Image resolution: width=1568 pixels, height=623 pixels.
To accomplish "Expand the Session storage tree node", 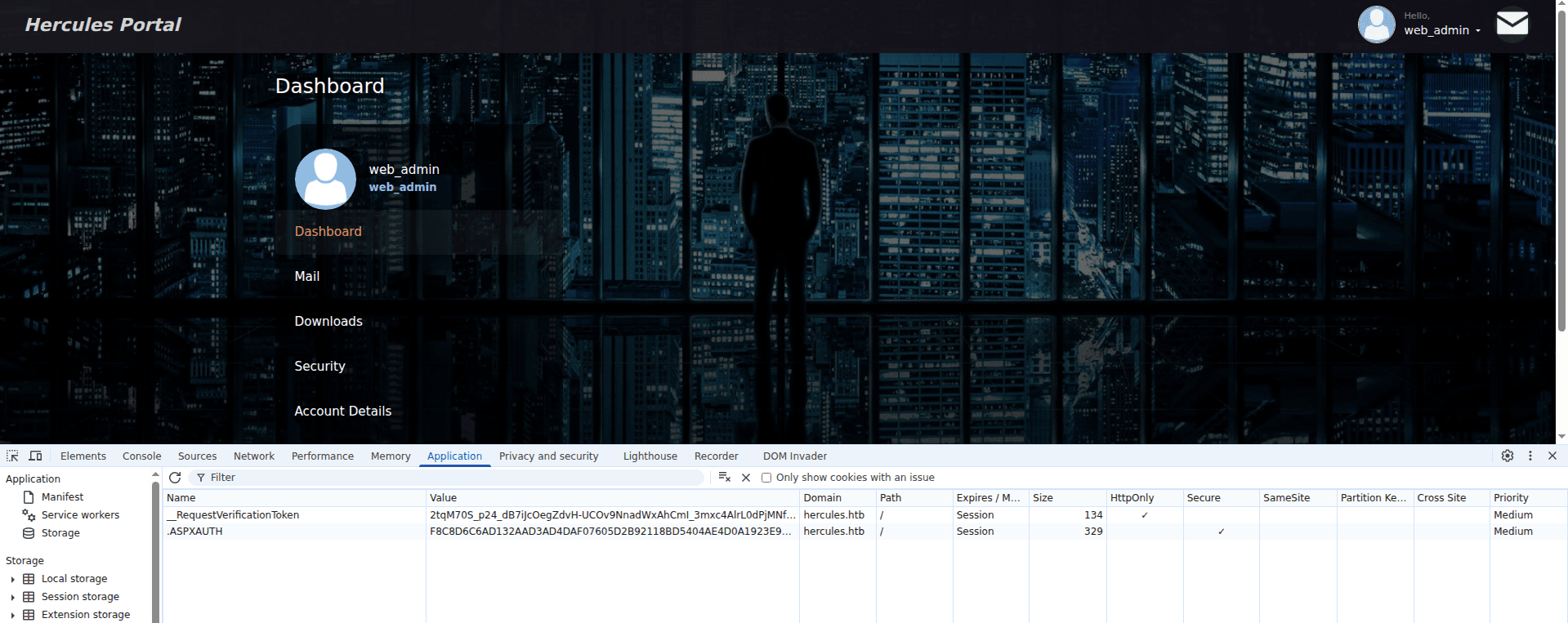I will (12, 597).
